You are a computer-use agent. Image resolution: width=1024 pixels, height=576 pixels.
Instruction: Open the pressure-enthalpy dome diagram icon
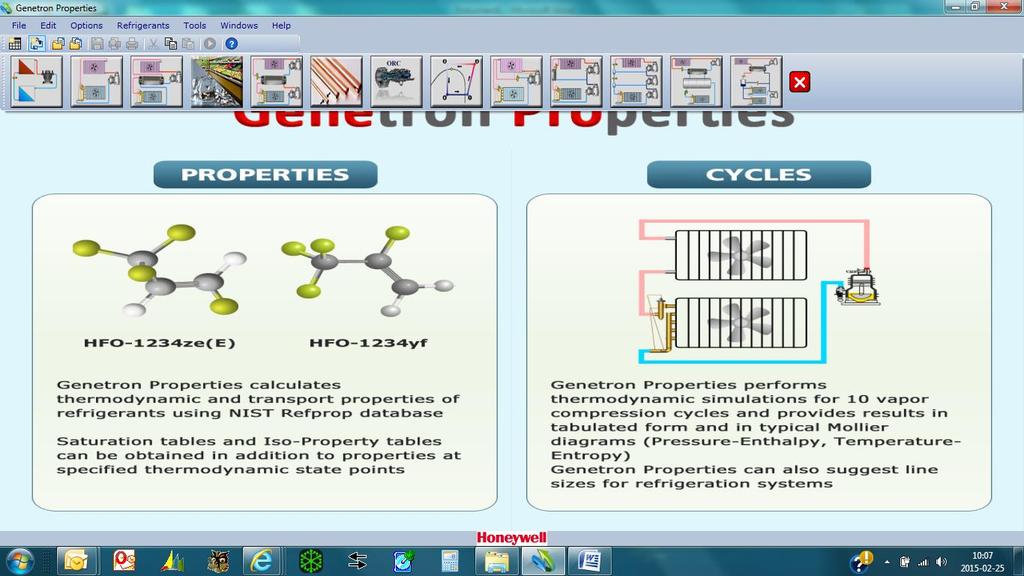456,82
